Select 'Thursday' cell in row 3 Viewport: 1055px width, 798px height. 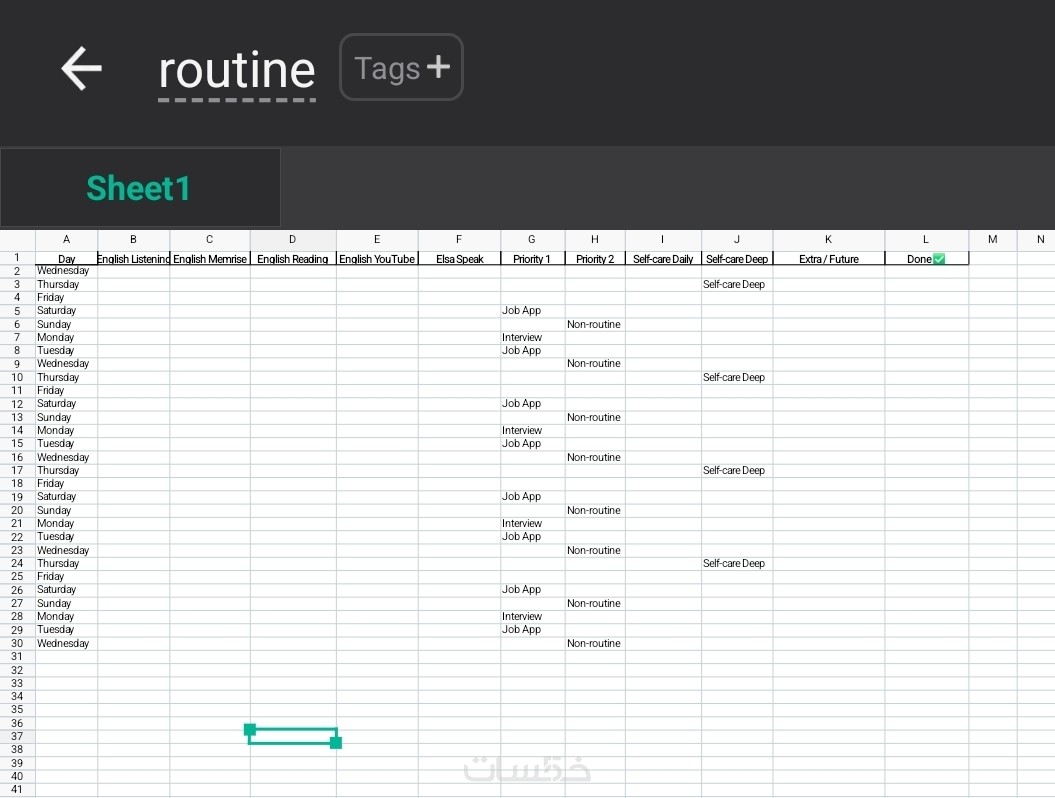click(x=67, y=285)
